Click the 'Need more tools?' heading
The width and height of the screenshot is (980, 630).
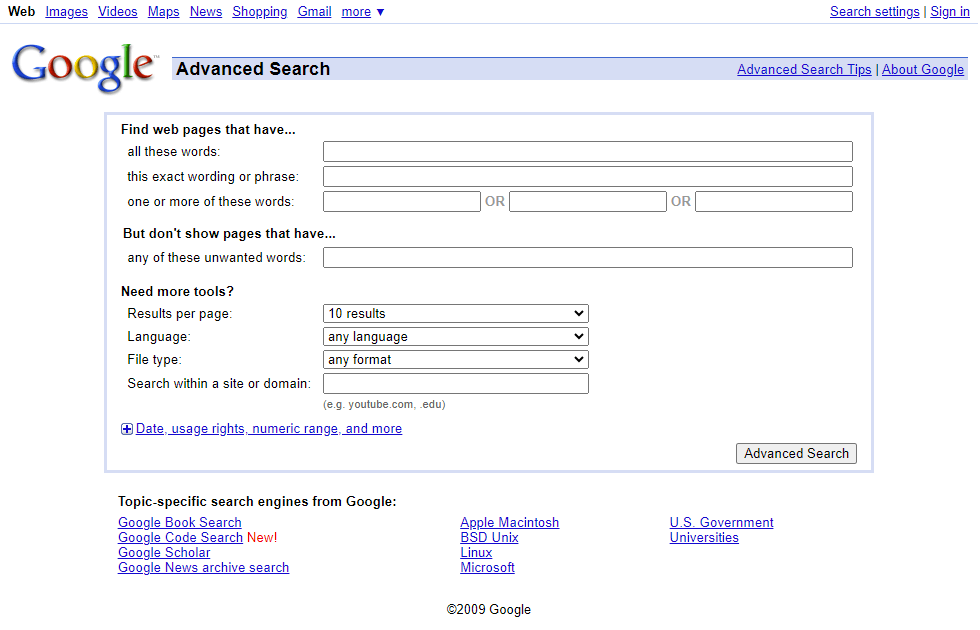pyautogui.click(x=178, y=291)
